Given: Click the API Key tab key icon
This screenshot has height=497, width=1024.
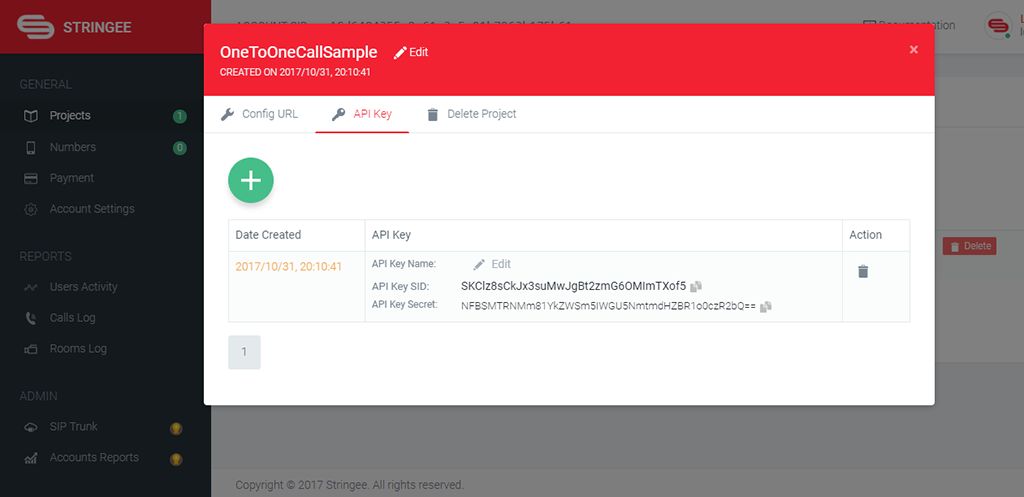Looking at the screenshot, I should (338, 114).
